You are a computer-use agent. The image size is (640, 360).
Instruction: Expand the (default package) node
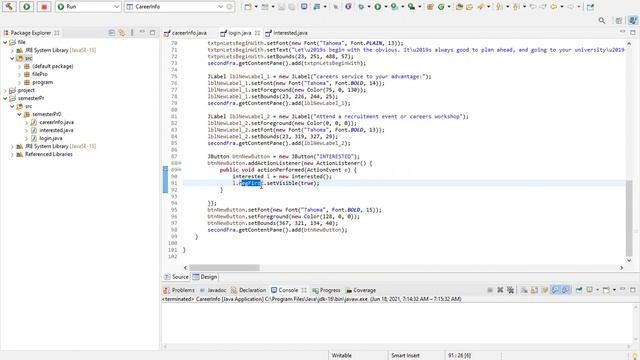[19, 66]
